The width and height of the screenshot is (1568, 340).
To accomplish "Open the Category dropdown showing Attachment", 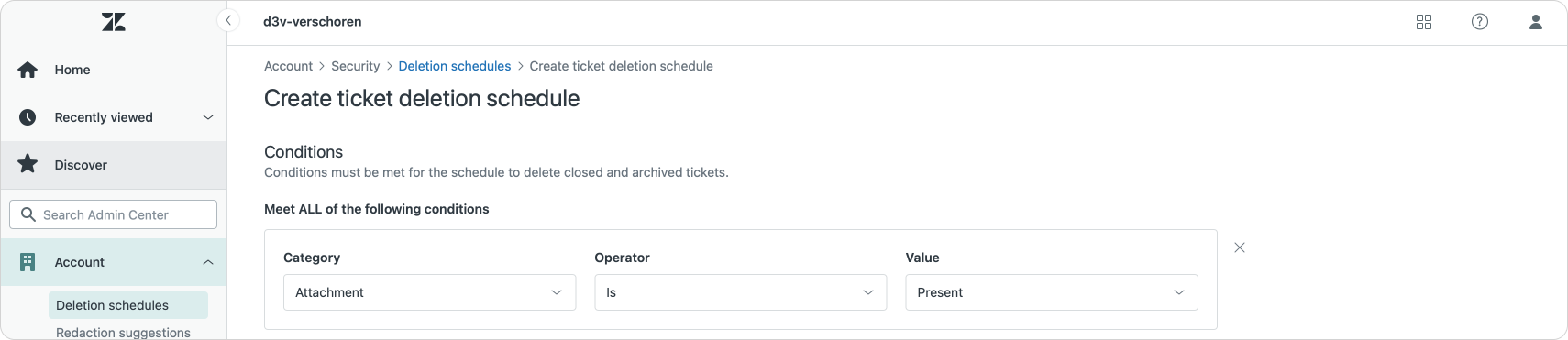I will [429, 292].
